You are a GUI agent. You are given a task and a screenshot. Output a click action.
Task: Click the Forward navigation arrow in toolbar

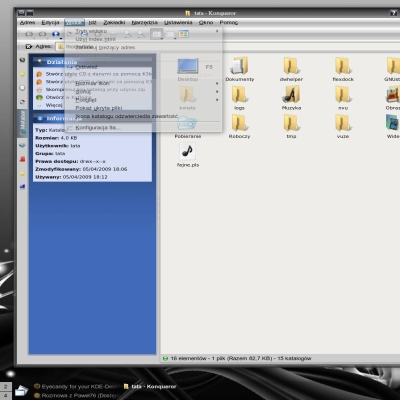pos(42,34)
